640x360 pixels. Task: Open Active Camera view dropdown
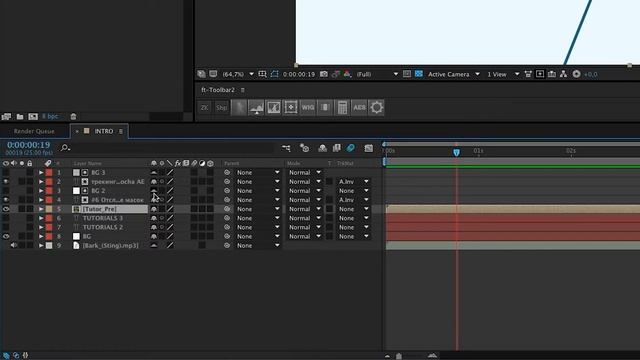pos(453,74)
